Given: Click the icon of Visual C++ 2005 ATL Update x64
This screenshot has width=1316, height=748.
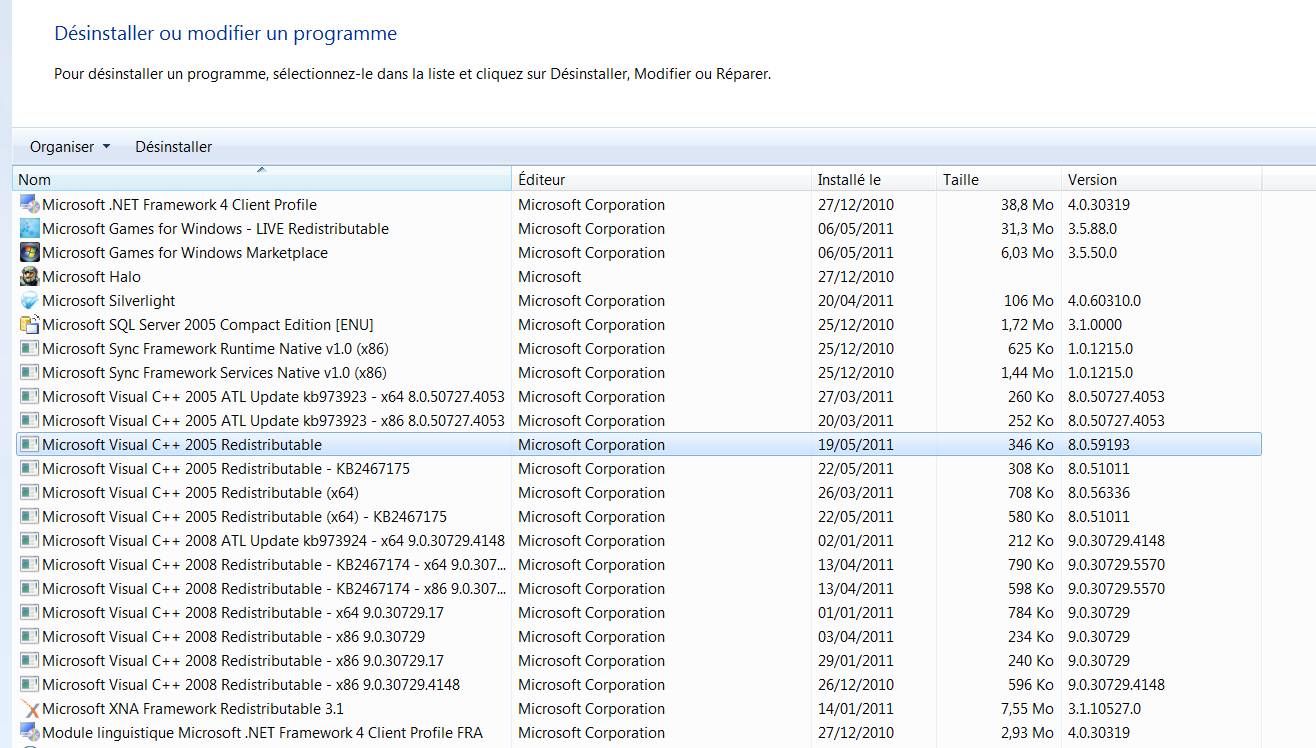Looking at the screenshot, I should [29, 396].
